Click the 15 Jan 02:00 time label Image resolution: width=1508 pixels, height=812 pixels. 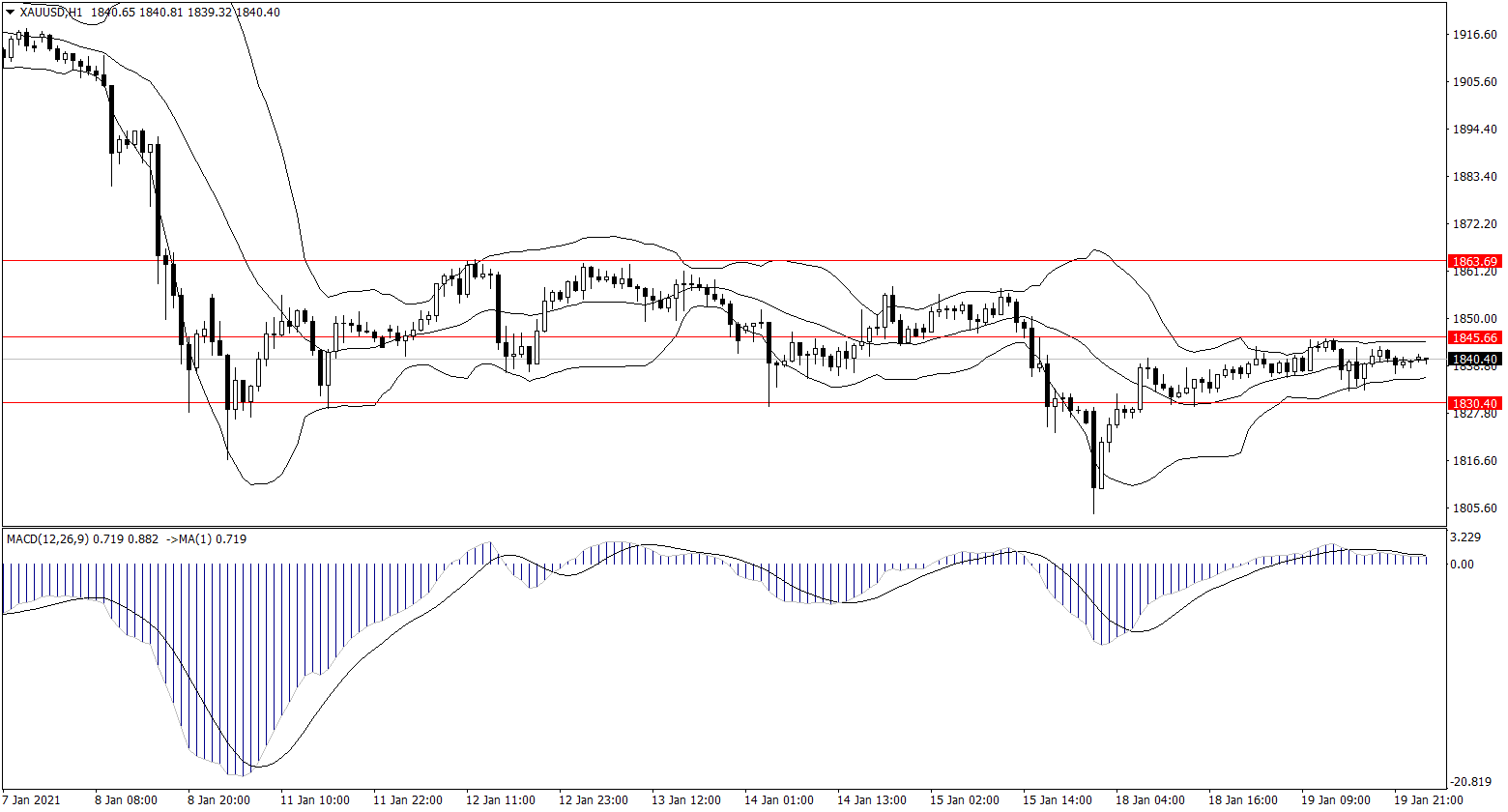click(x=965, y=800)
